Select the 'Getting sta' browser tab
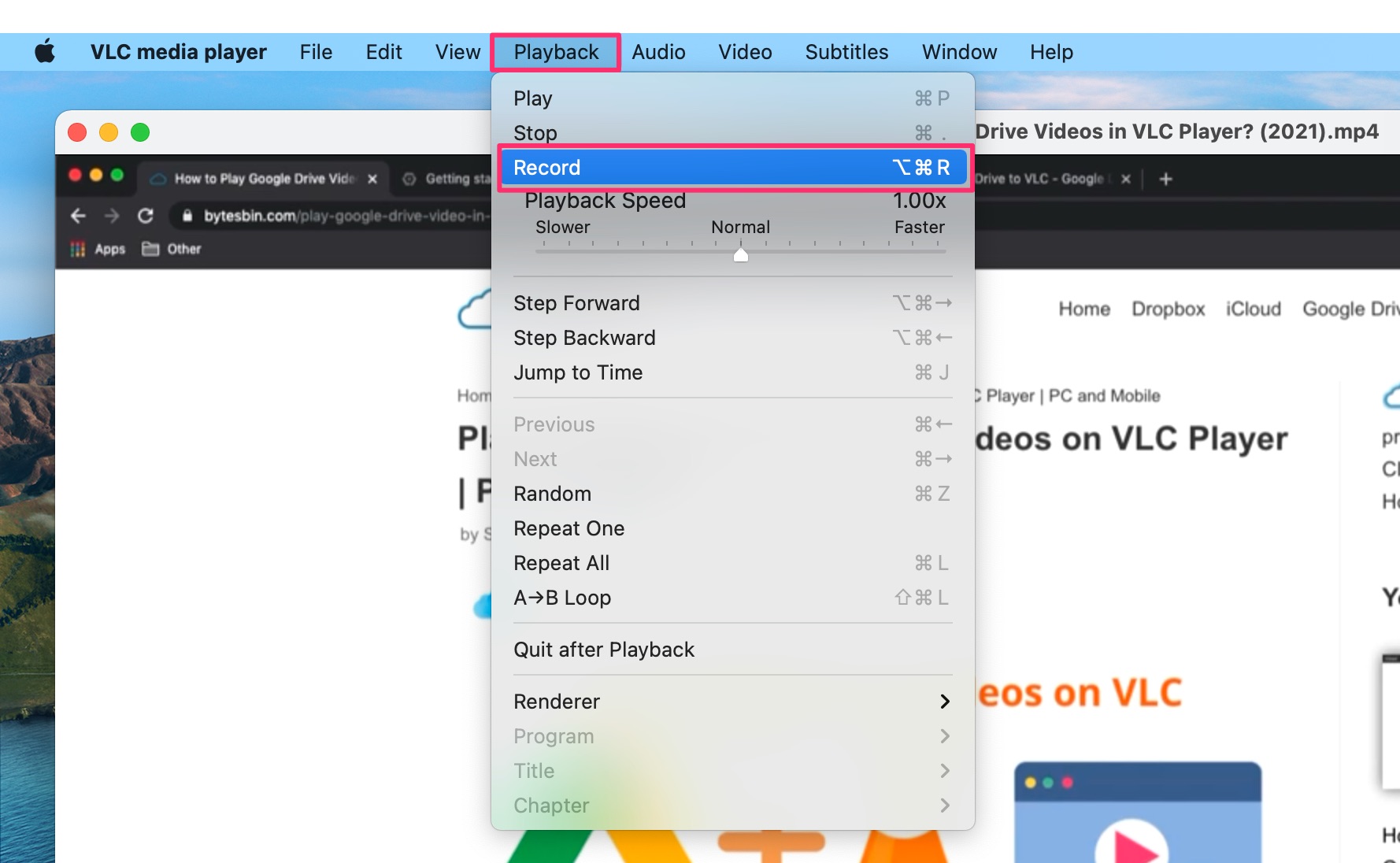 [x=446, y=179]
